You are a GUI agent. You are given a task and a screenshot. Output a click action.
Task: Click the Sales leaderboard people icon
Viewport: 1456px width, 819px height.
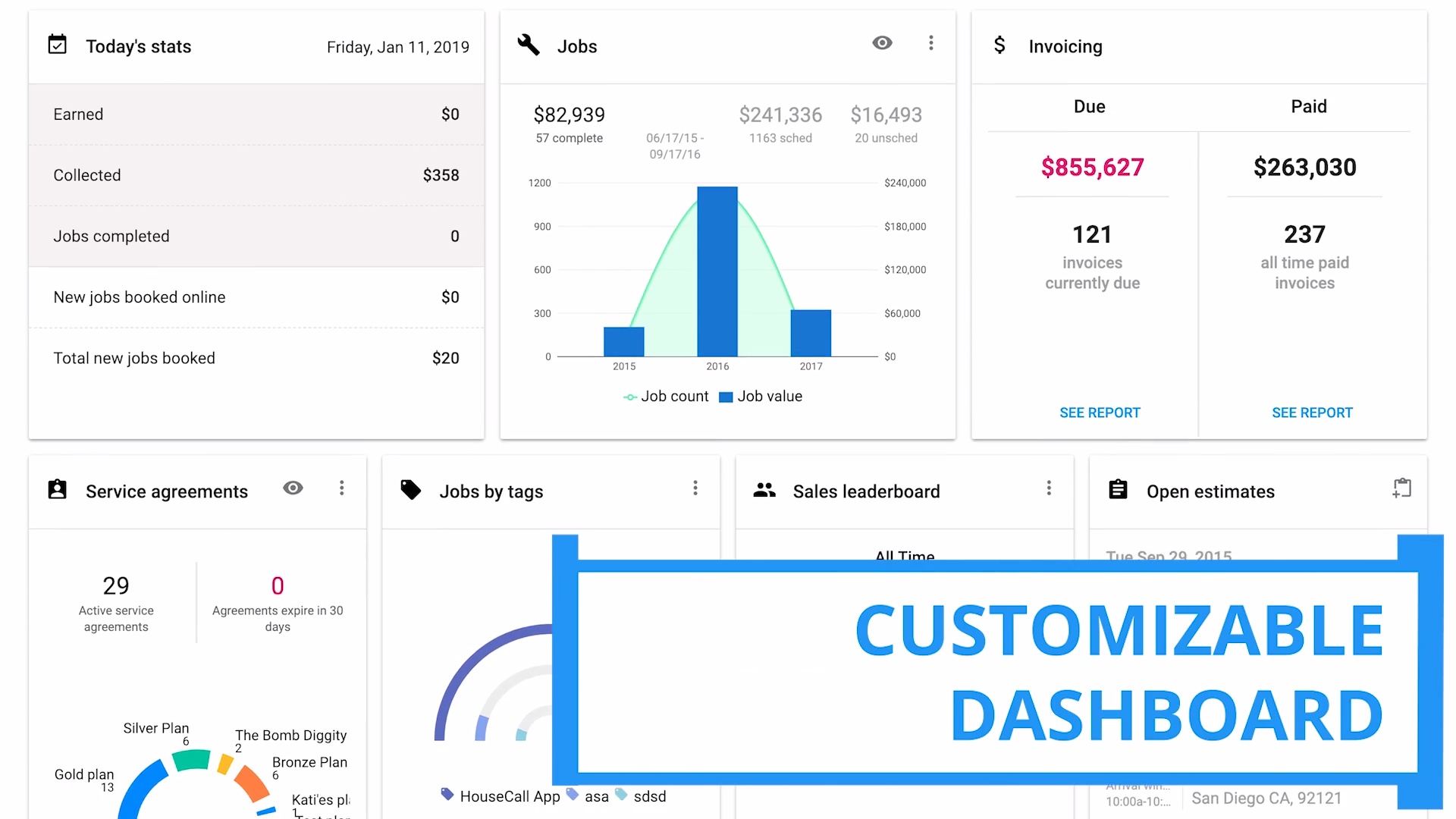[764, 490]
